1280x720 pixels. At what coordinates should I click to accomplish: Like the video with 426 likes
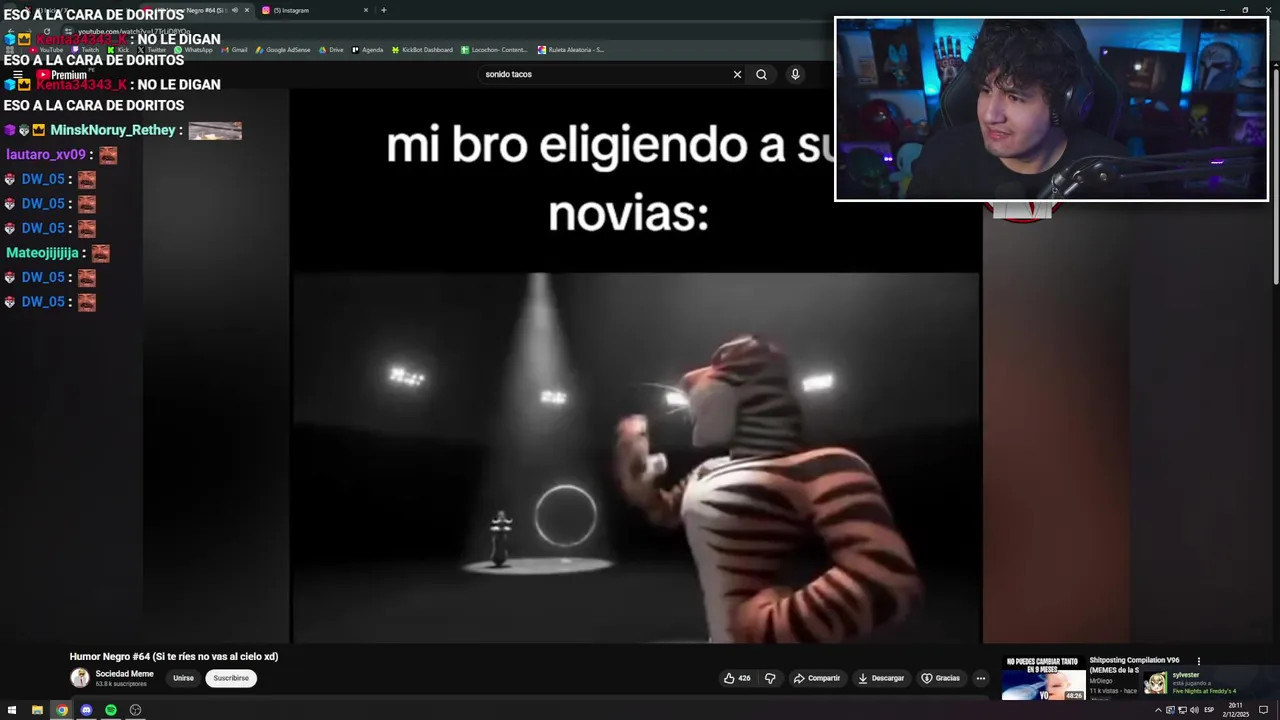point(737,678)
